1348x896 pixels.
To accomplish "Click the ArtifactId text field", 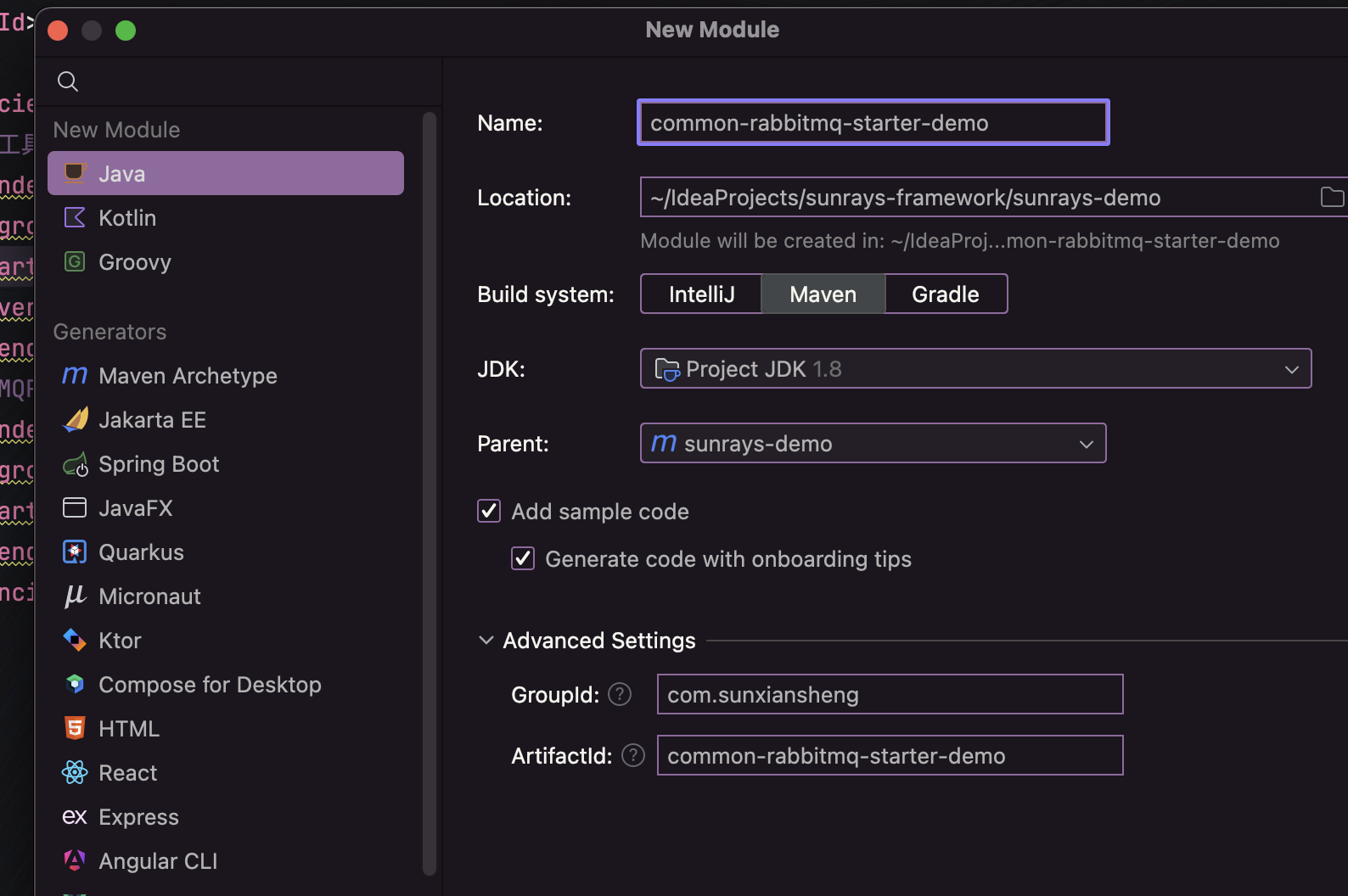I will point(890,755).
